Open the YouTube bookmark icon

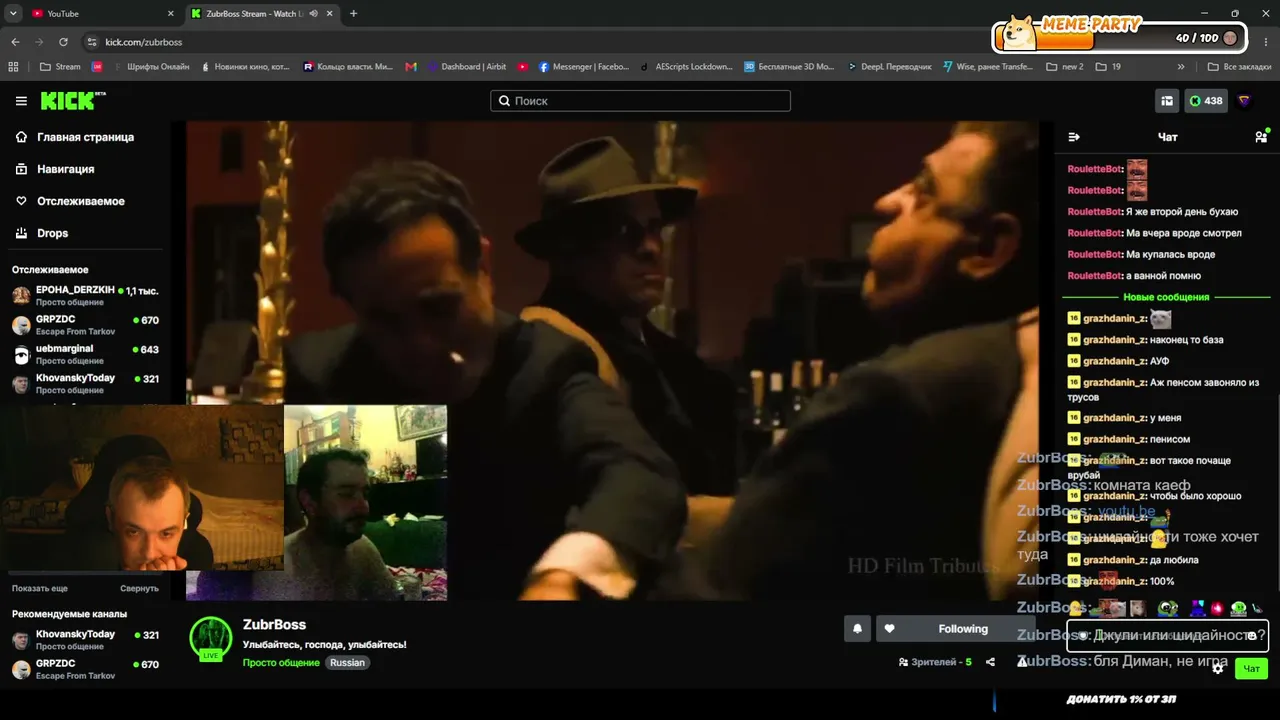point(523,67)
